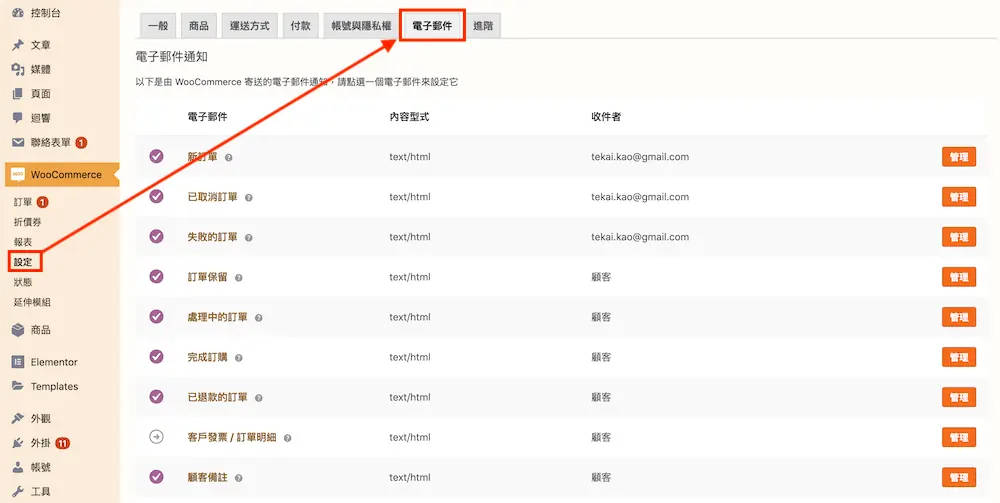Click the 外掛 plugin icon
The height and width of the screenshot is (503, 1000).
(18, 442)
